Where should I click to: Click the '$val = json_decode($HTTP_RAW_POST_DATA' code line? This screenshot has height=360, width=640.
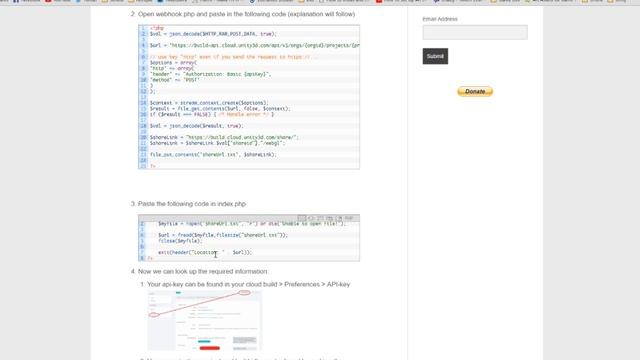[213, 34]
